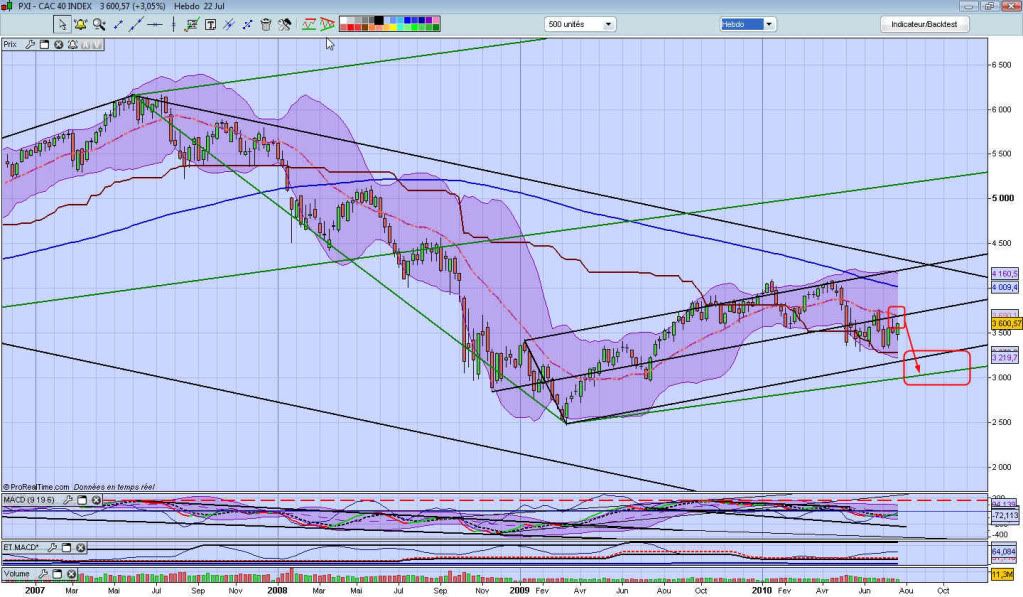Open the hammer and wrench tools icon

[285, 24]
